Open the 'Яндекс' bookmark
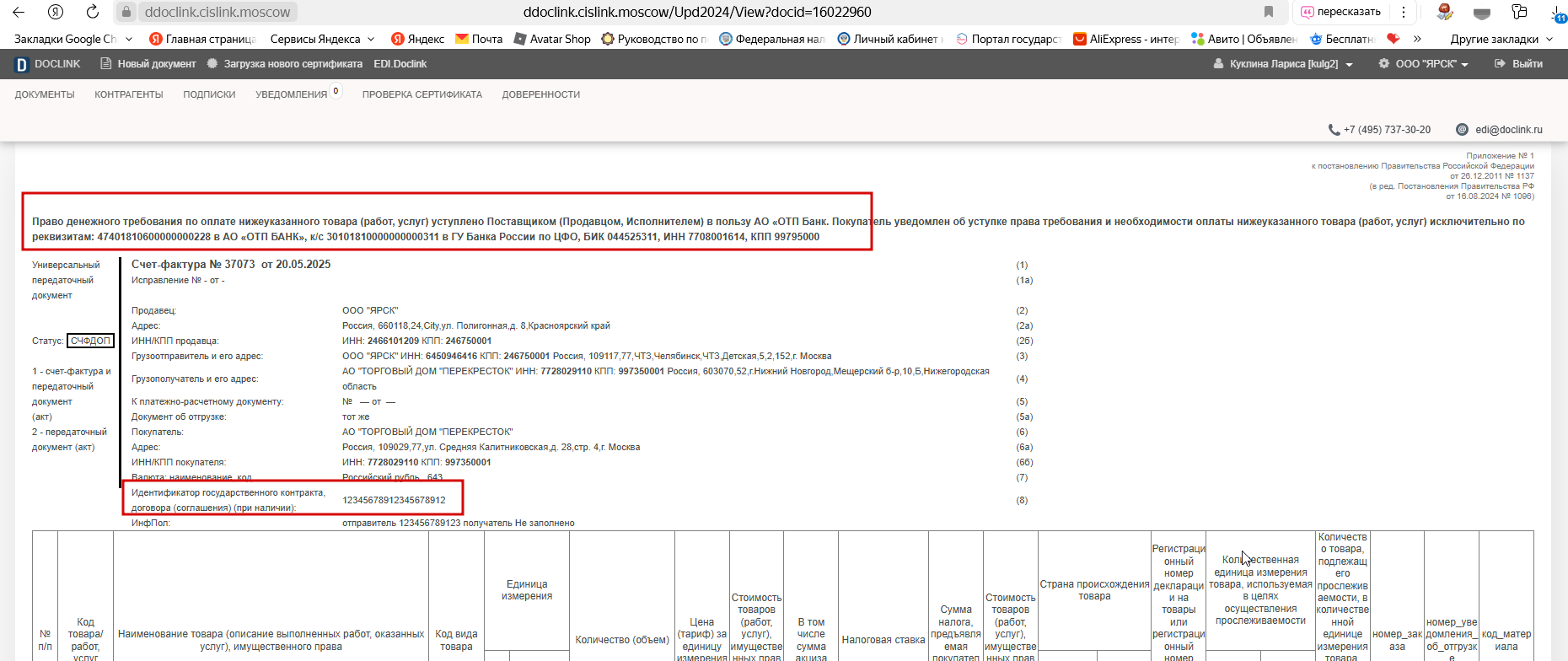 418,39
